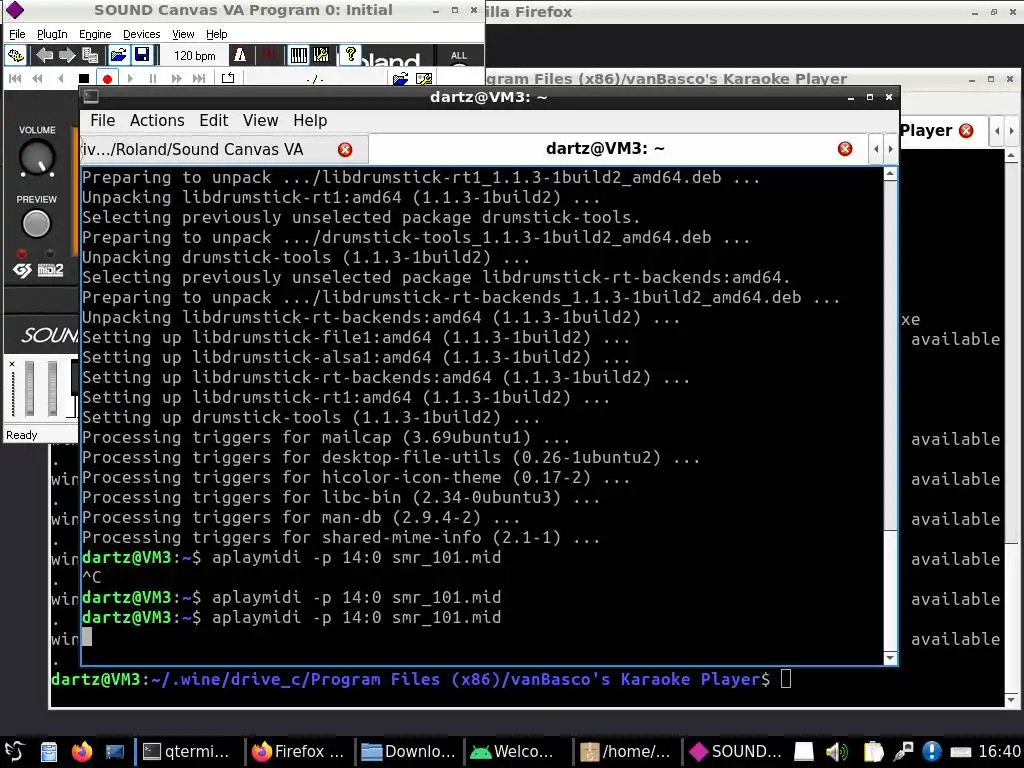Image resolution: width=1024 pixels, height=768 pixels.
Task: Click the front terminal scrollbar up arrow
Action: [889, 174]
